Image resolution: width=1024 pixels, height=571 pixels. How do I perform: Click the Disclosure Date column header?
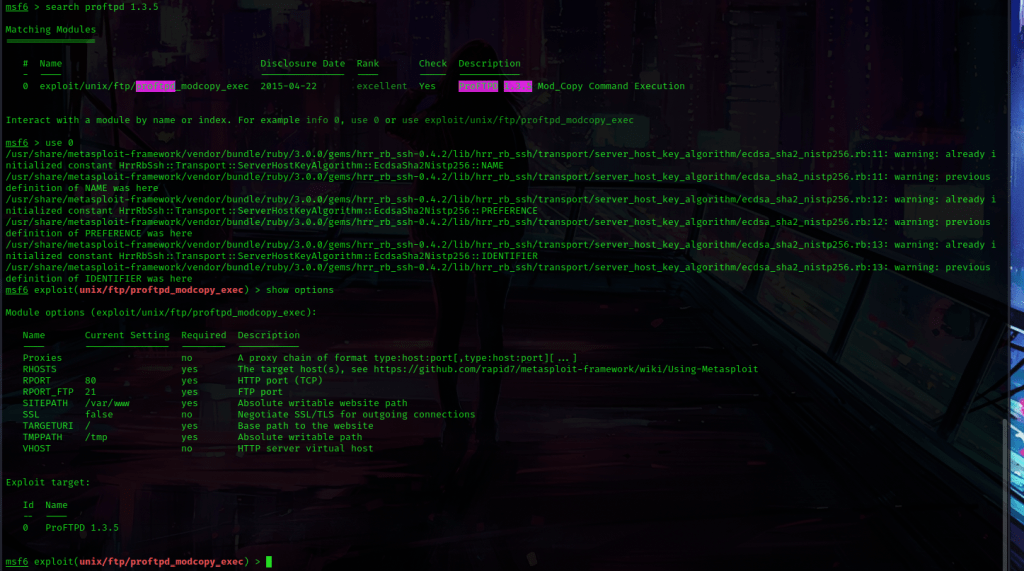click(302, 64)
